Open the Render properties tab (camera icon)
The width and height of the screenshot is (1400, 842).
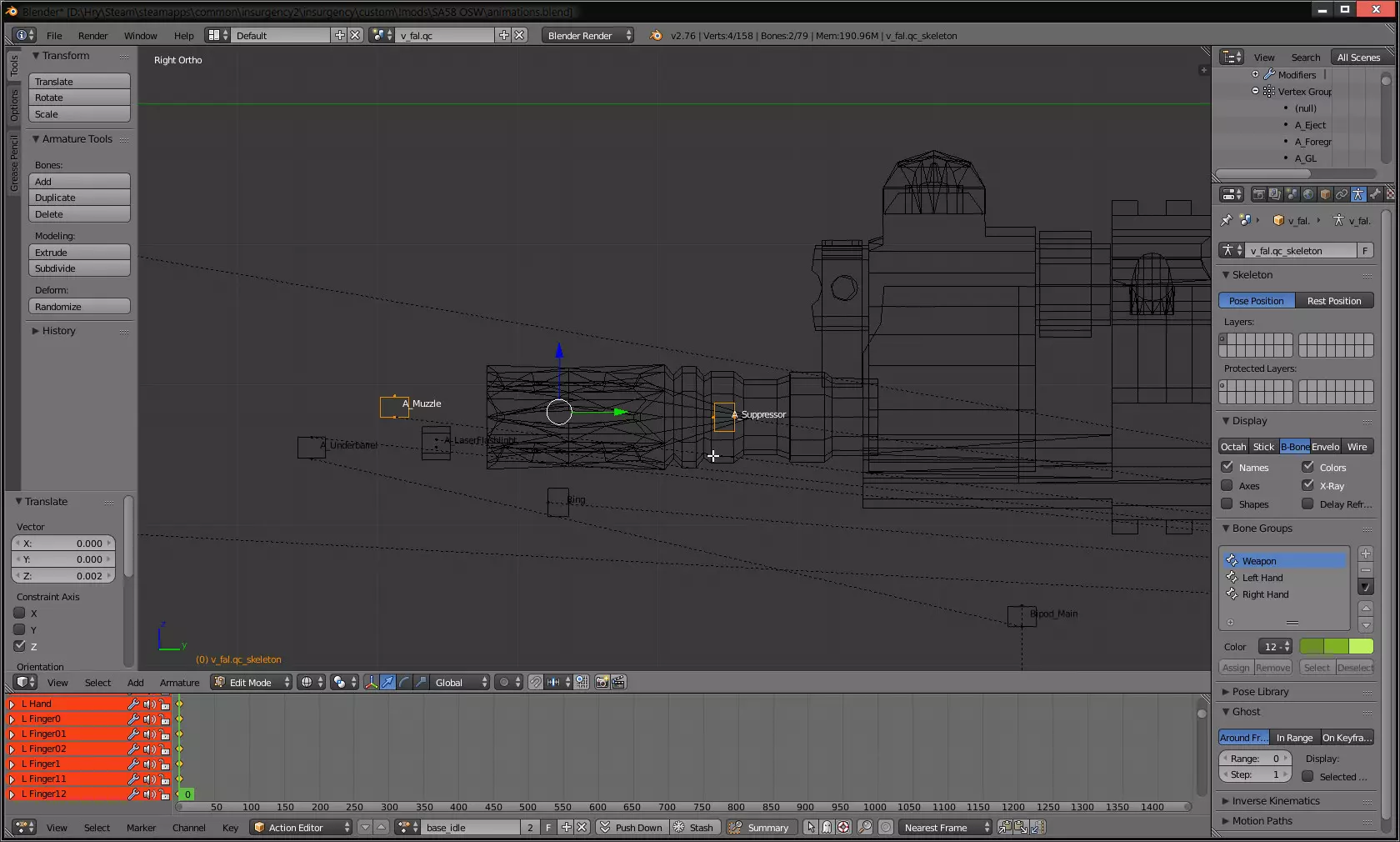1258,194
